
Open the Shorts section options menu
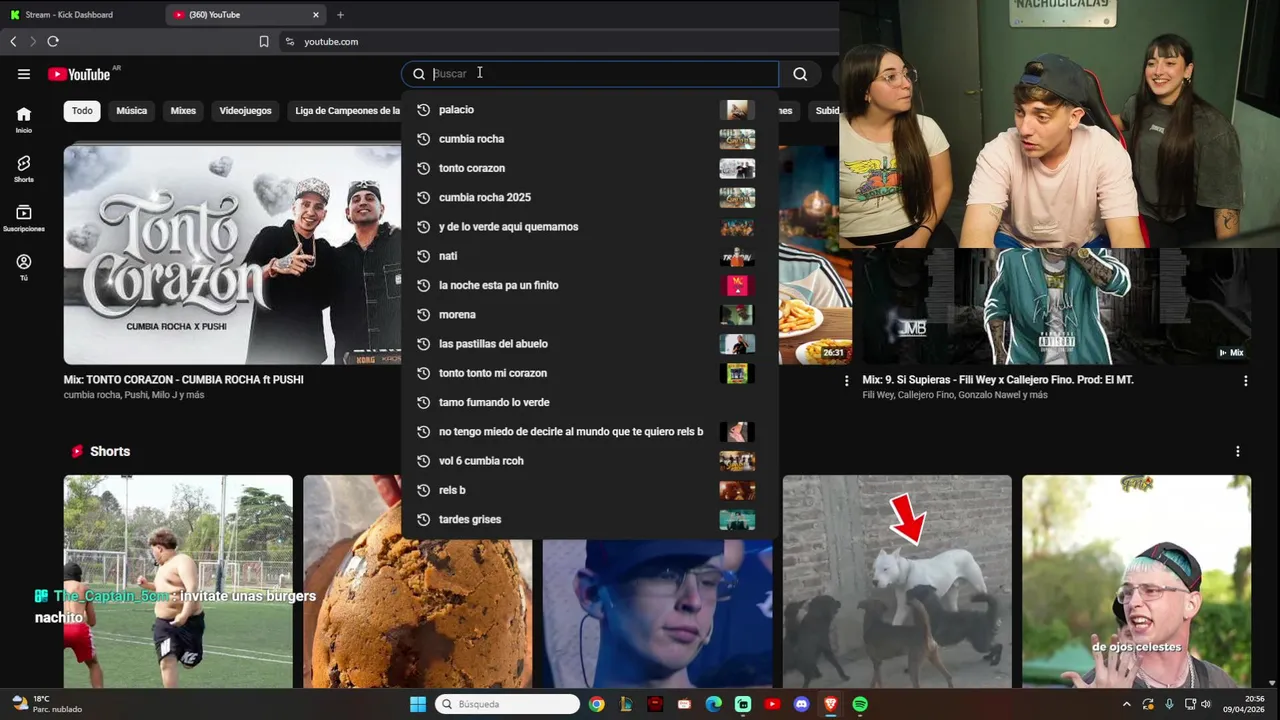click(x=1237, y=452)
